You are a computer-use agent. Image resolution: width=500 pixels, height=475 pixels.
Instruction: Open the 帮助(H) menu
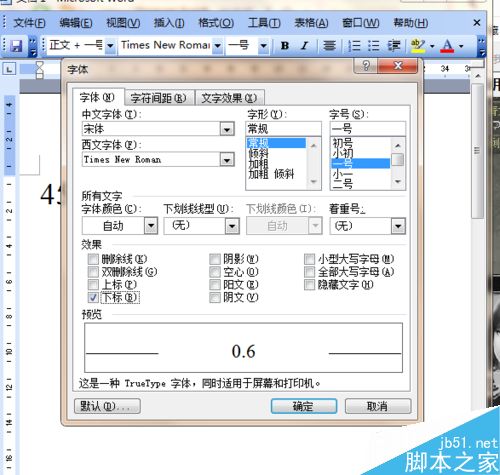click(x=411, y=23)
